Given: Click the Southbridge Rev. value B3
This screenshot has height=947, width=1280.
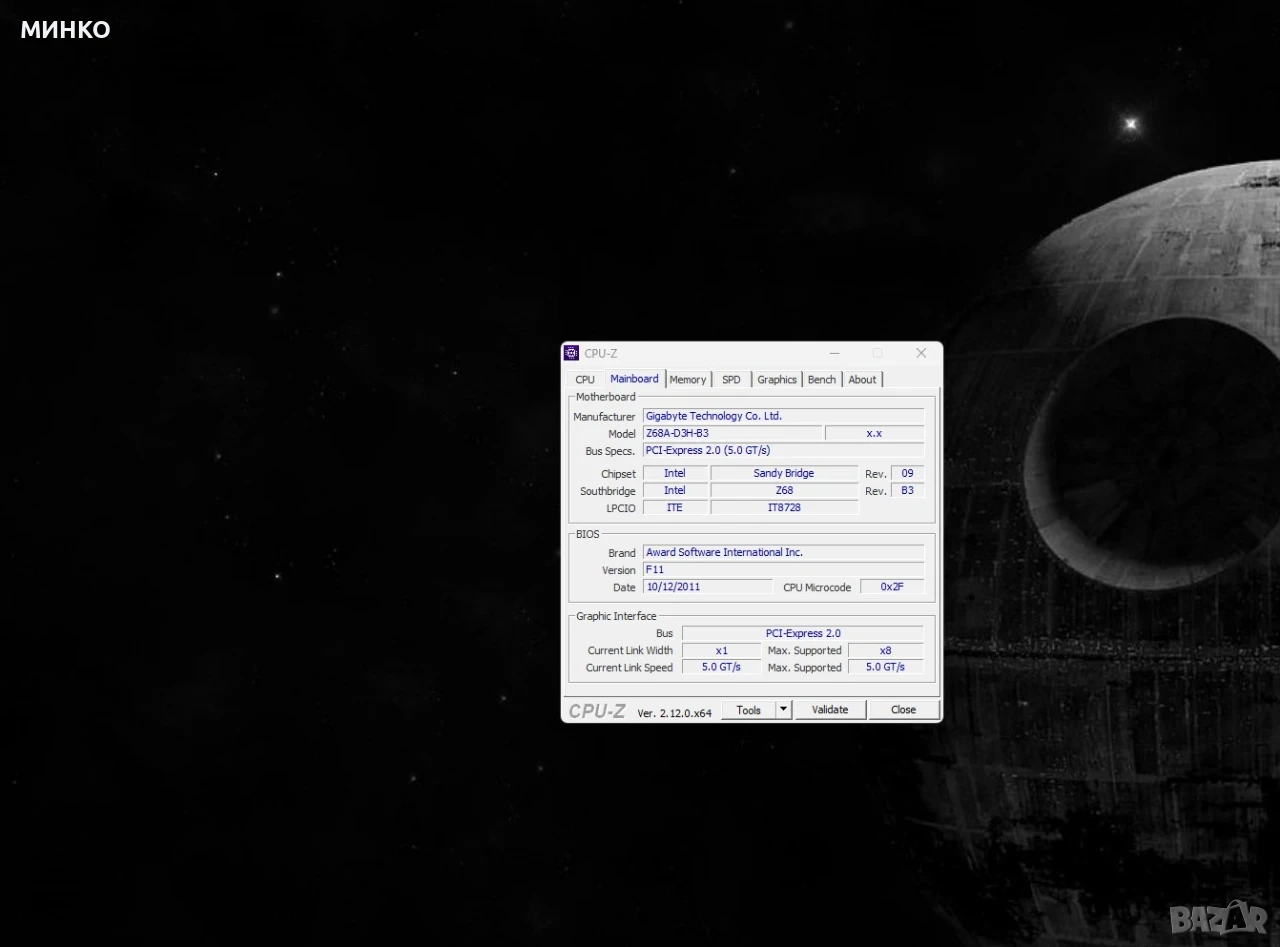Looking at the screenshot, I should tap(907, 490).
